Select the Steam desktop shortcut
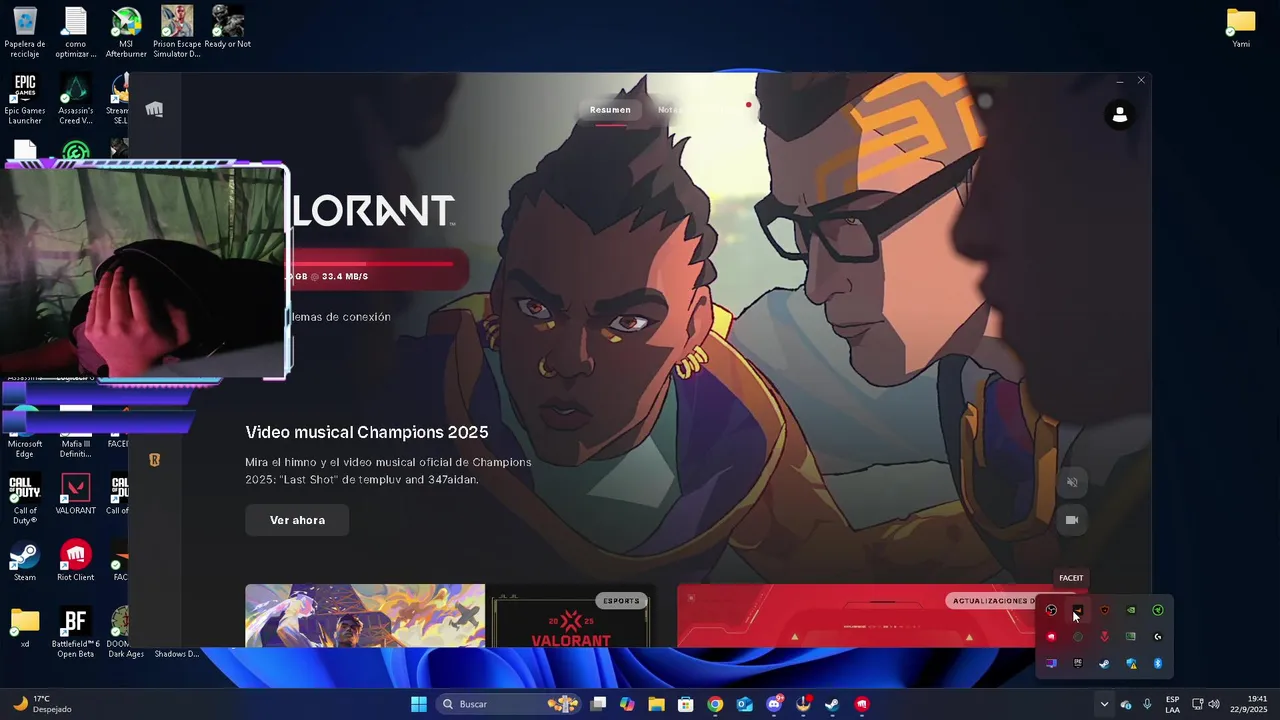The height and width of the screenshot is (720, 1280). pyautogui.click(x=25, y=561)
